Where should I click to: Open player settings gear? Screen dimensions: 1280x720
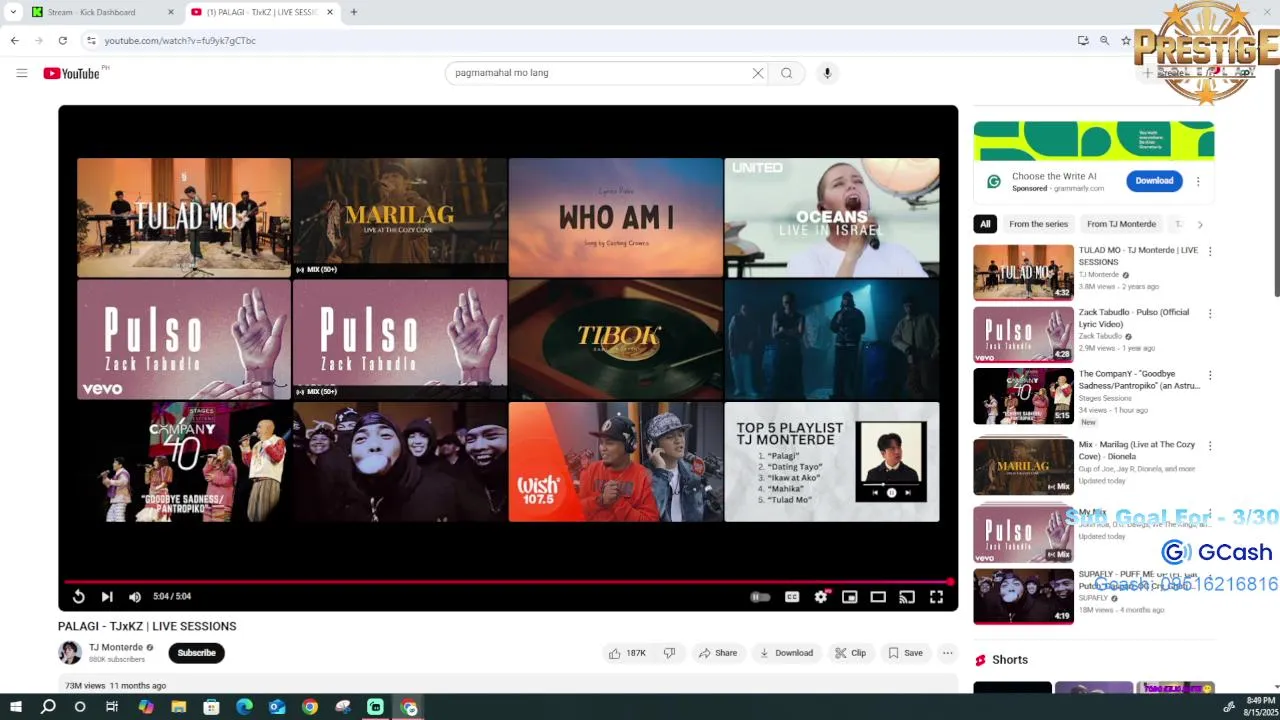coord(821,597)
